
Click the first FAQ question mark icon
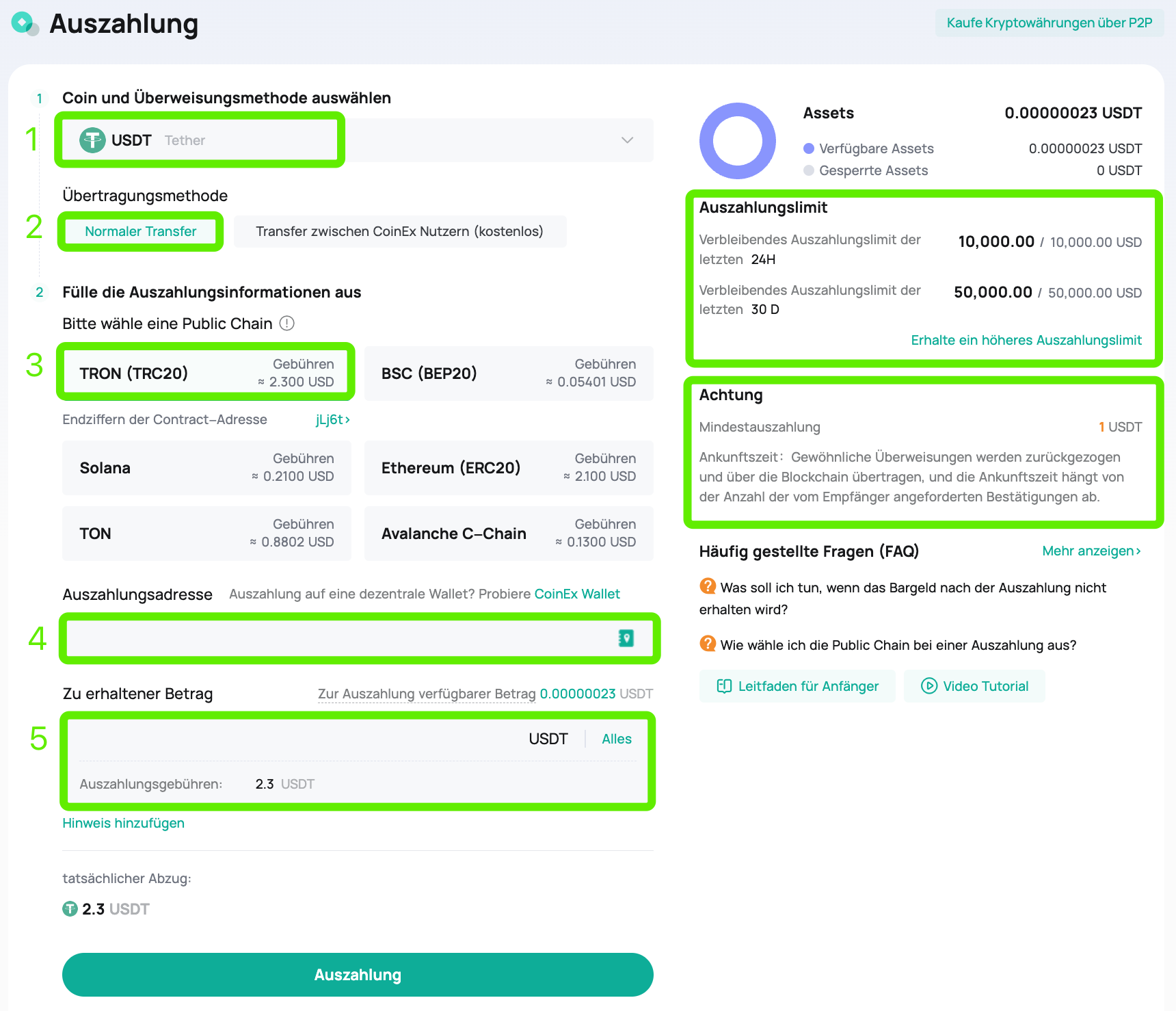[x=708, y=587]
